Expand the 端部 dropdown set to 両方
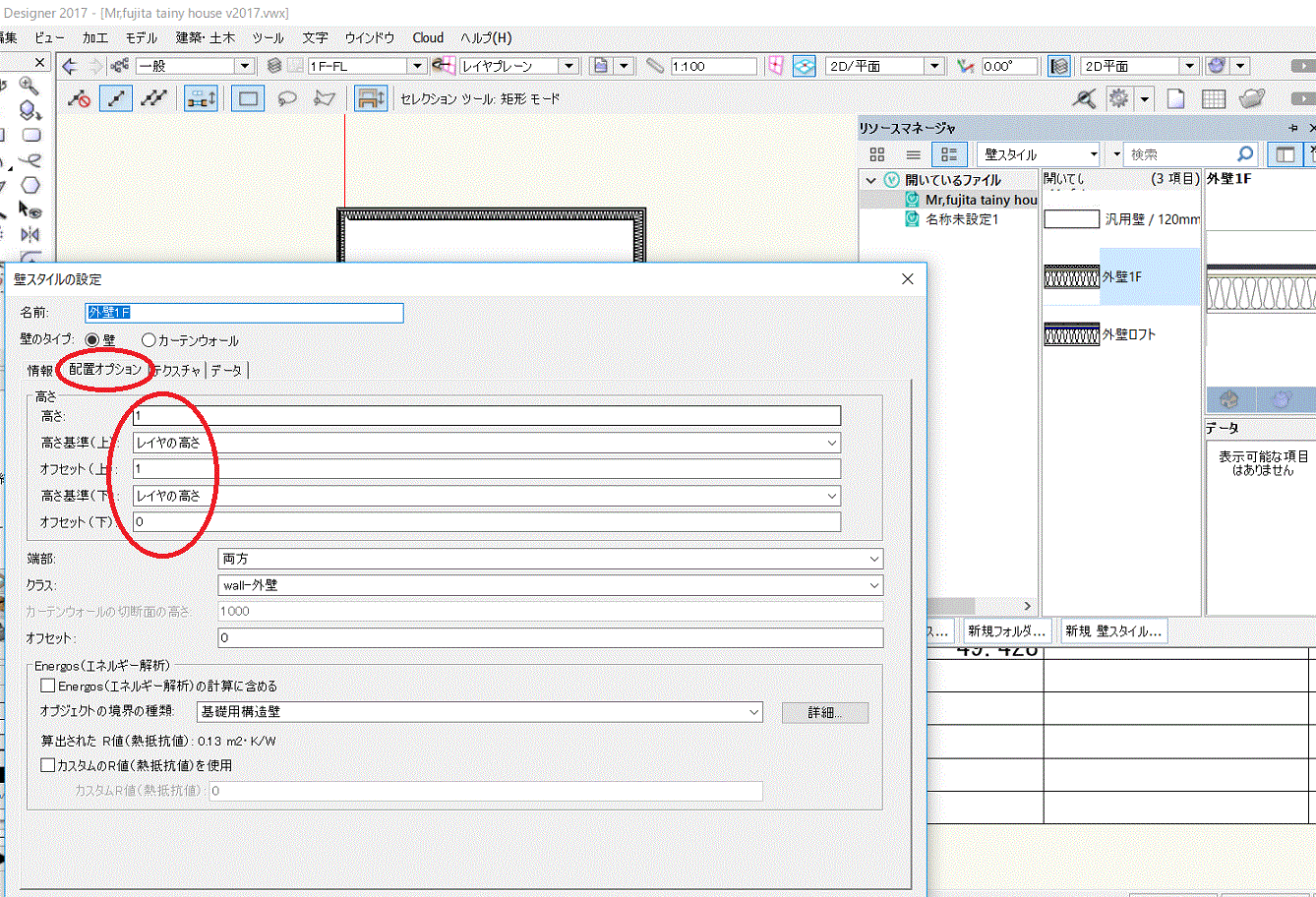 [x=551, y=559]
